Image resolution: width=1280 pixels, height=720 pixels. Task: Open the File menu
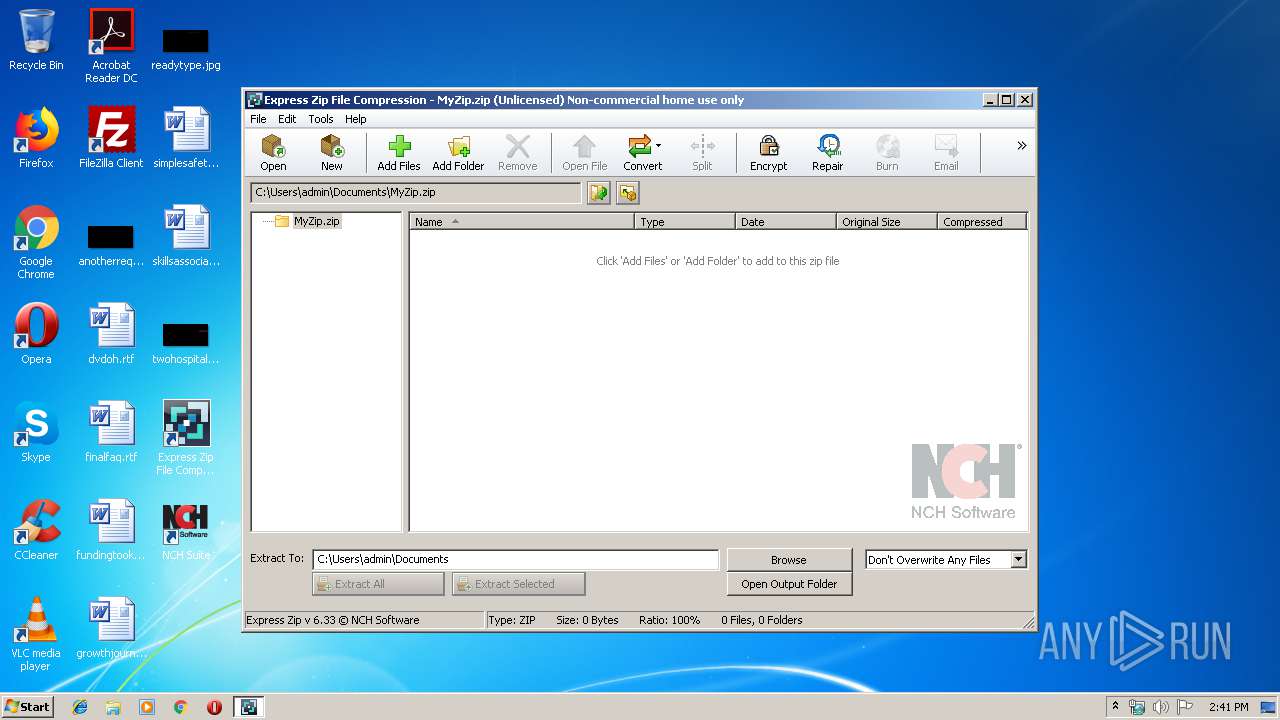[258, 119]
